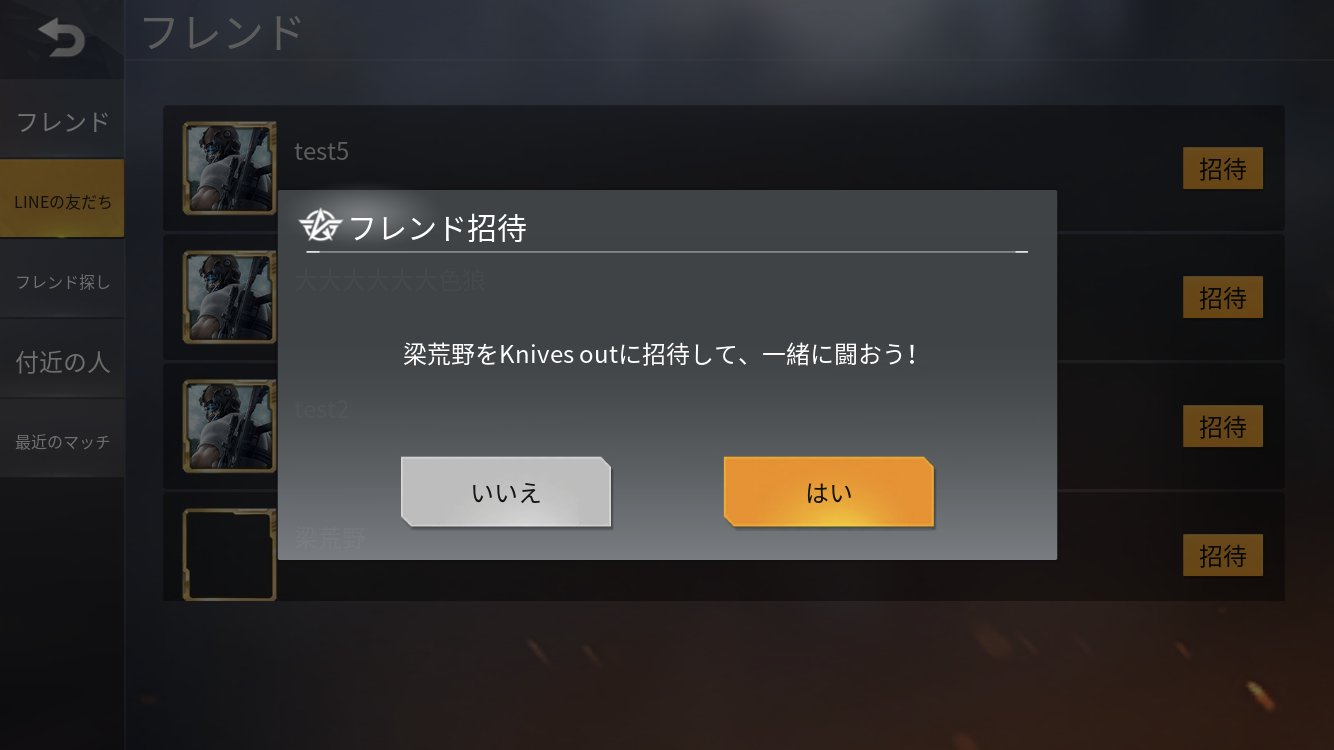Tap the back arrow icon
The image size is (1334, 750).
tap(61, 38)
